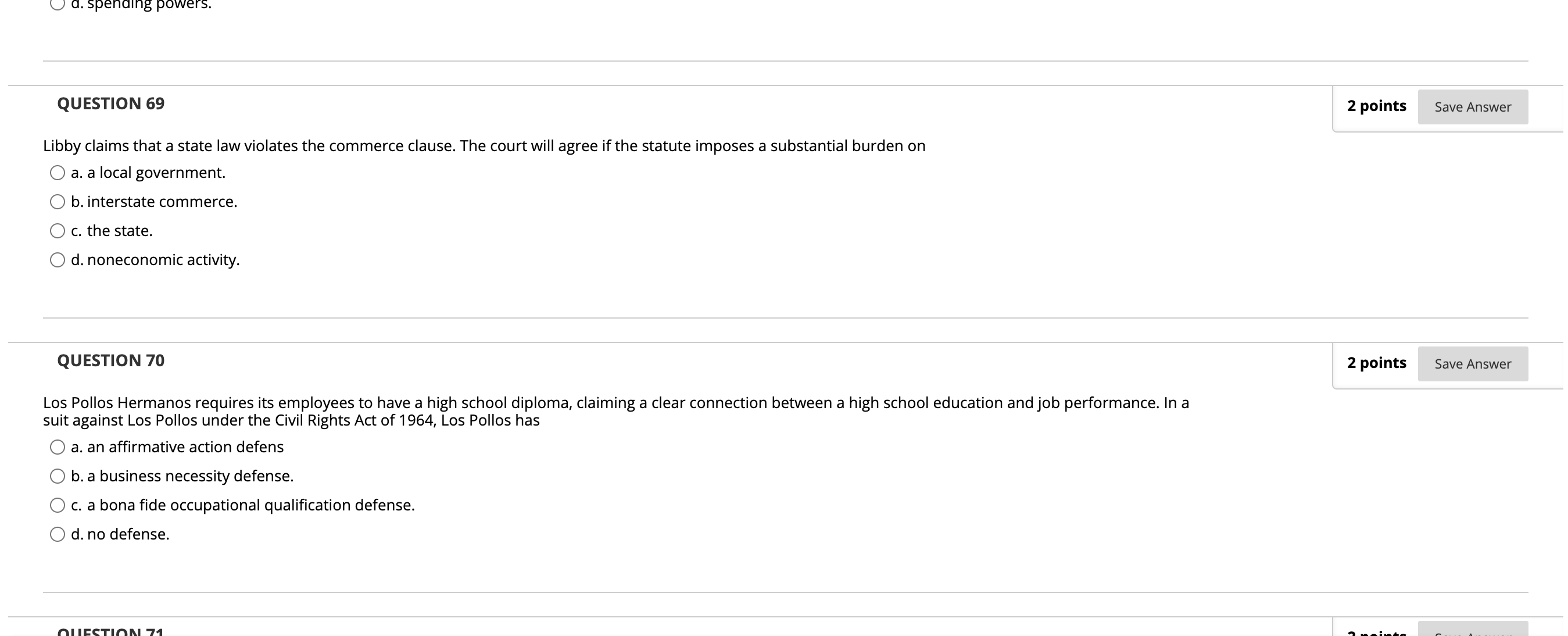
Task: Save Answer for Question 69
Action: pyautogui.click(x=1473, y=106)
